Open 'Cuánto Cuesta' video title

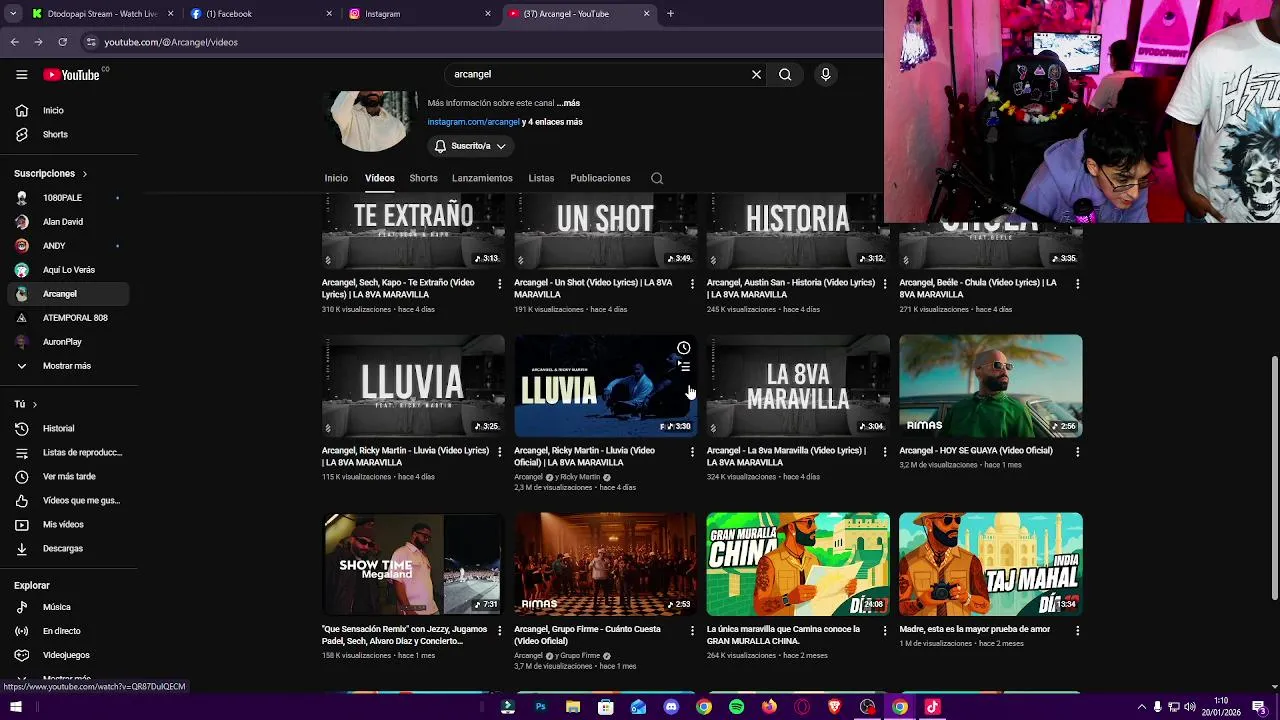(x=587, y=635)
